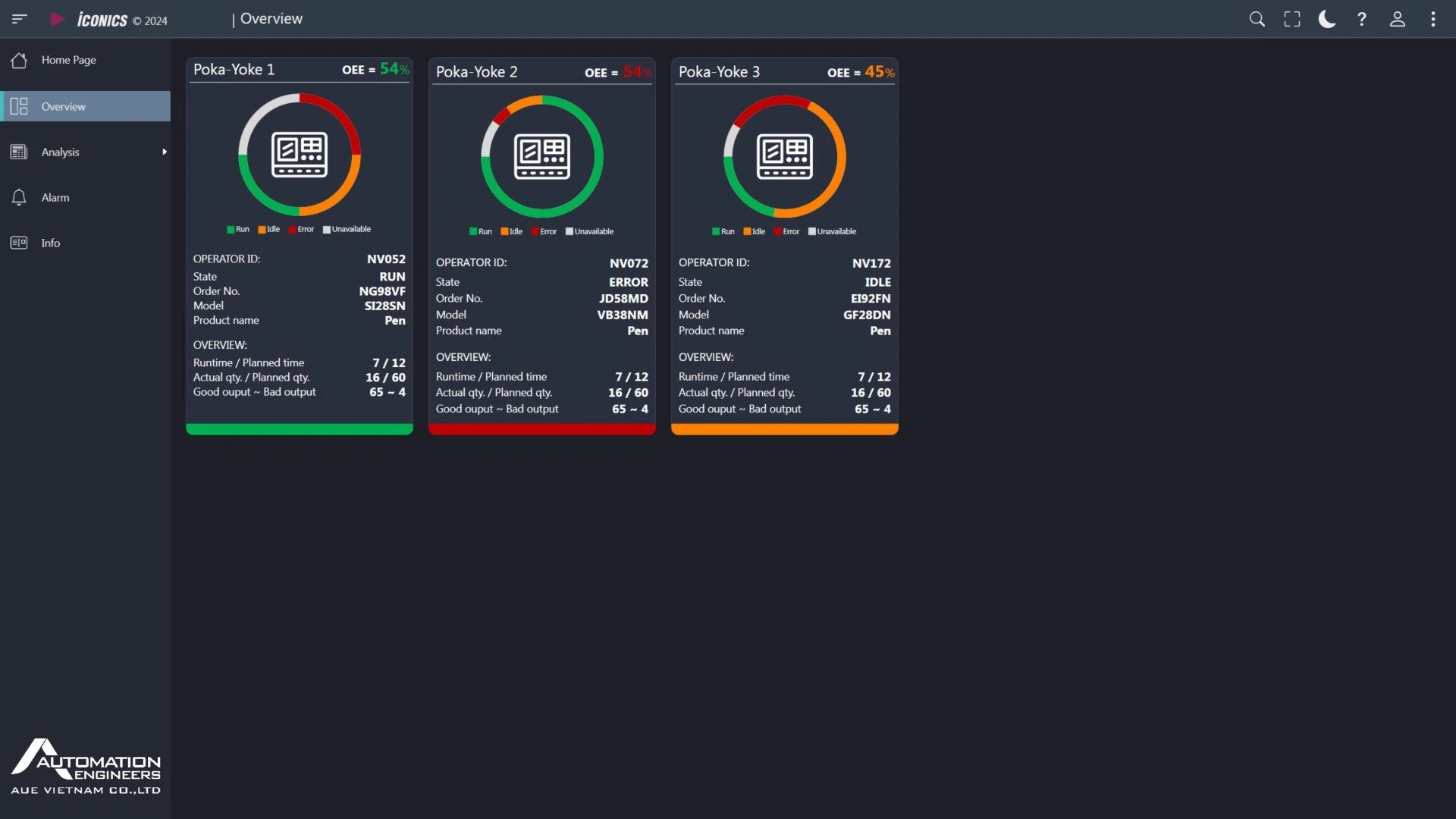The height and width of the screenshot is (819, 1456).
Task: Click the Poka-Yoke 2 machine icon
Action: click(x=542, y=157)
